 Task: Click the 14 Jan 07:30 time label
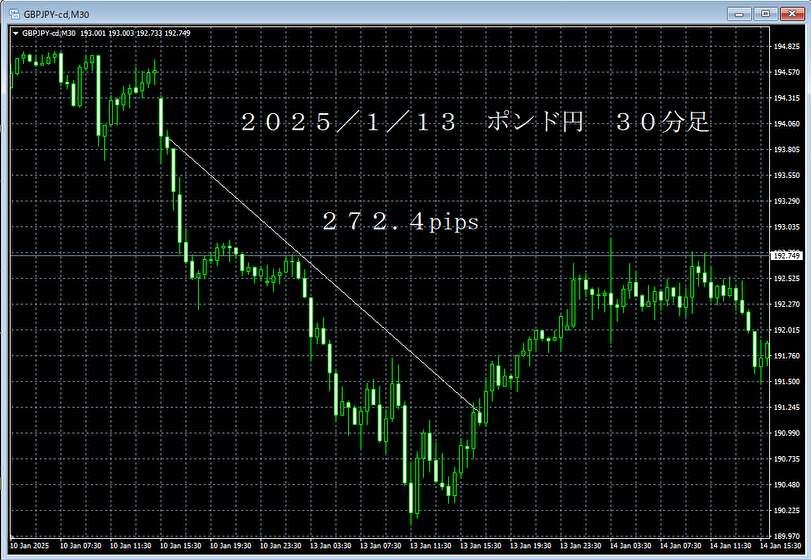[x=681, y=546]
